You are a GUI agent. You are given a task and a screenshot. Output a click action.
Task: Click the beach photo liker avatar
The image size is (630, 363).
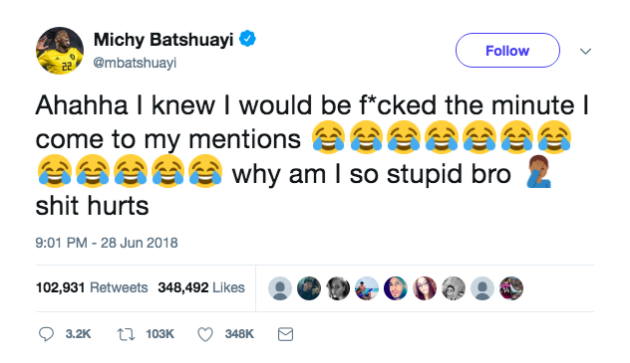(367, 288)
